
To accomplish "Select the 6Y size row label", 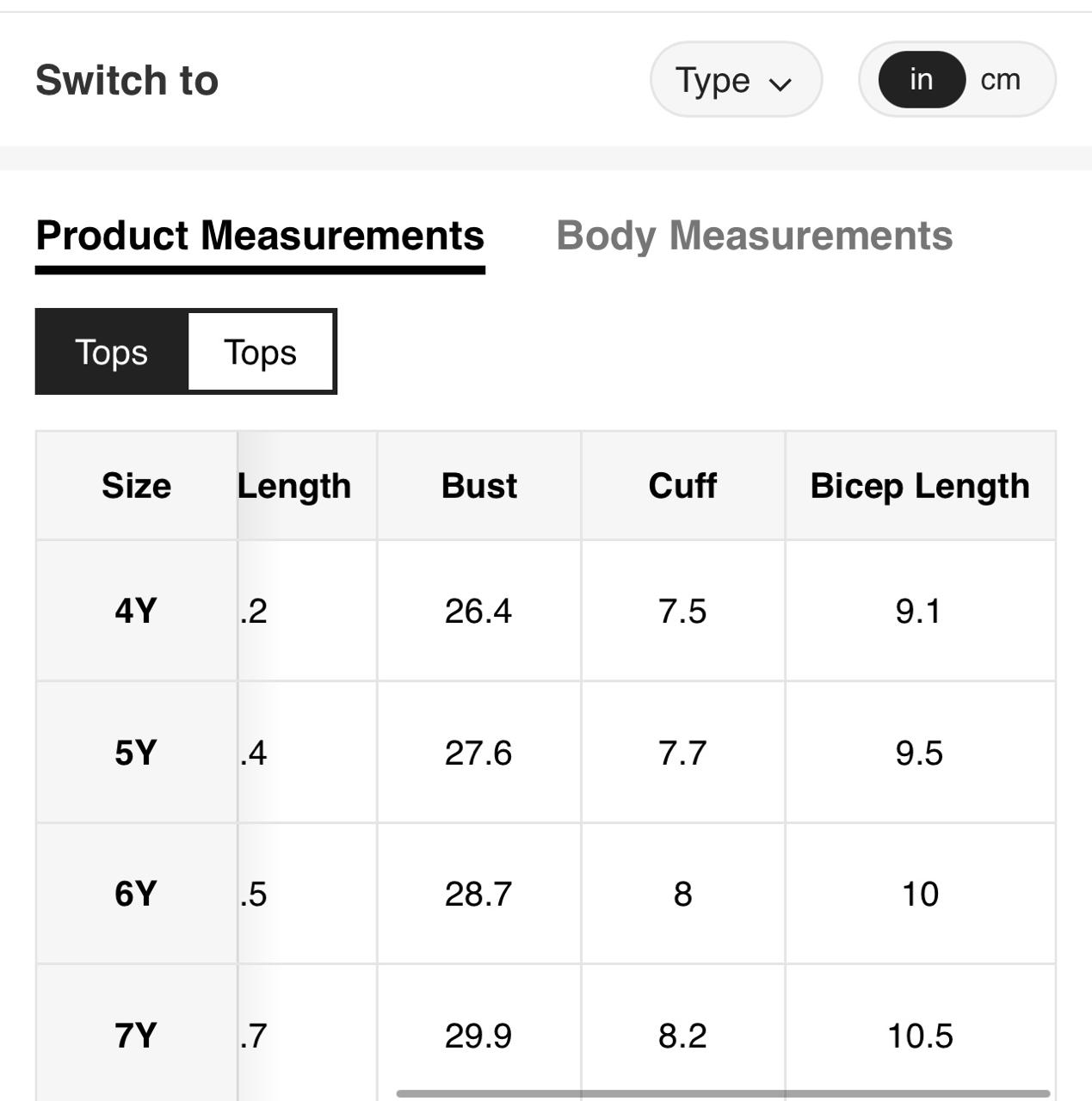I will 136,894.
